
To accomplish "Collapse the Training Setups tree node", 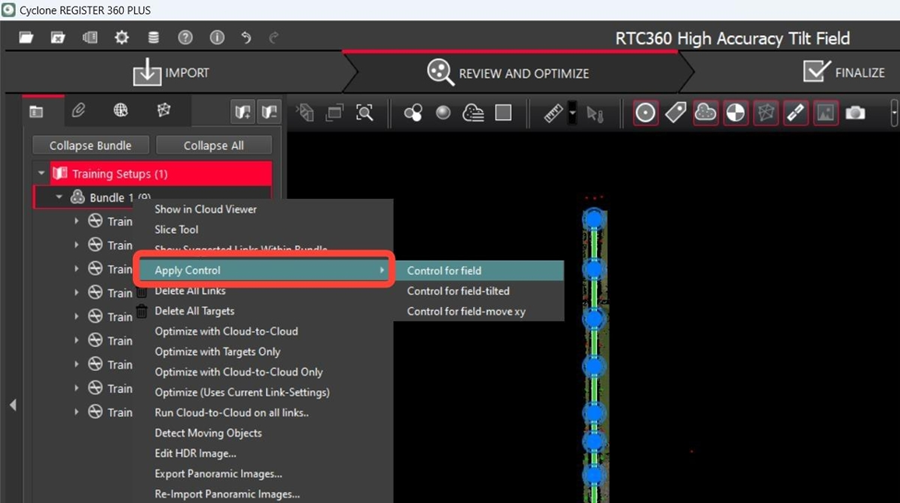I will 42,174.
